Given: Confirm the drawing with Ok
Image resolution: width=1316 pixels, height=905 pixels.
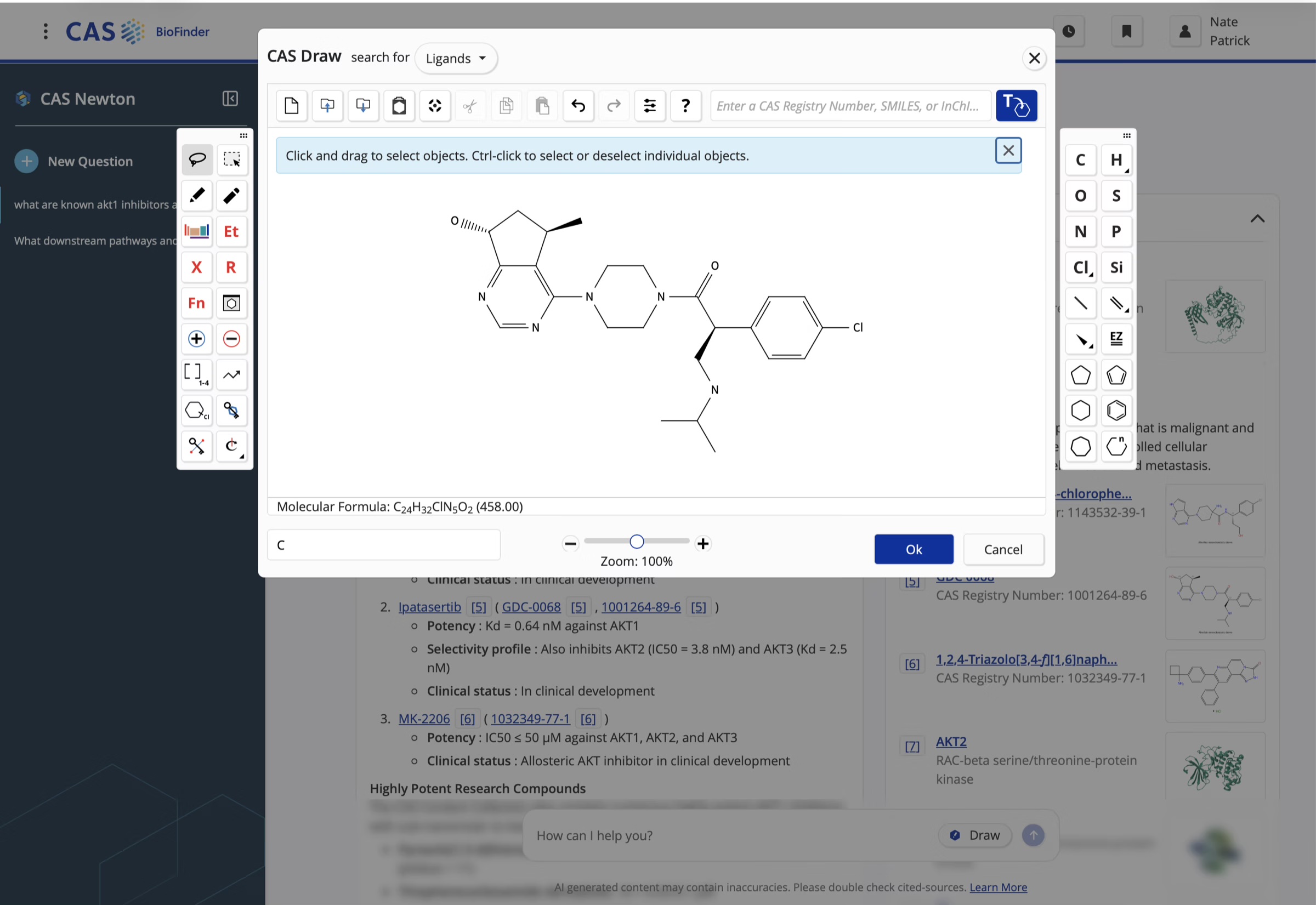Looking at the screenshot, I should pos(914,549).
